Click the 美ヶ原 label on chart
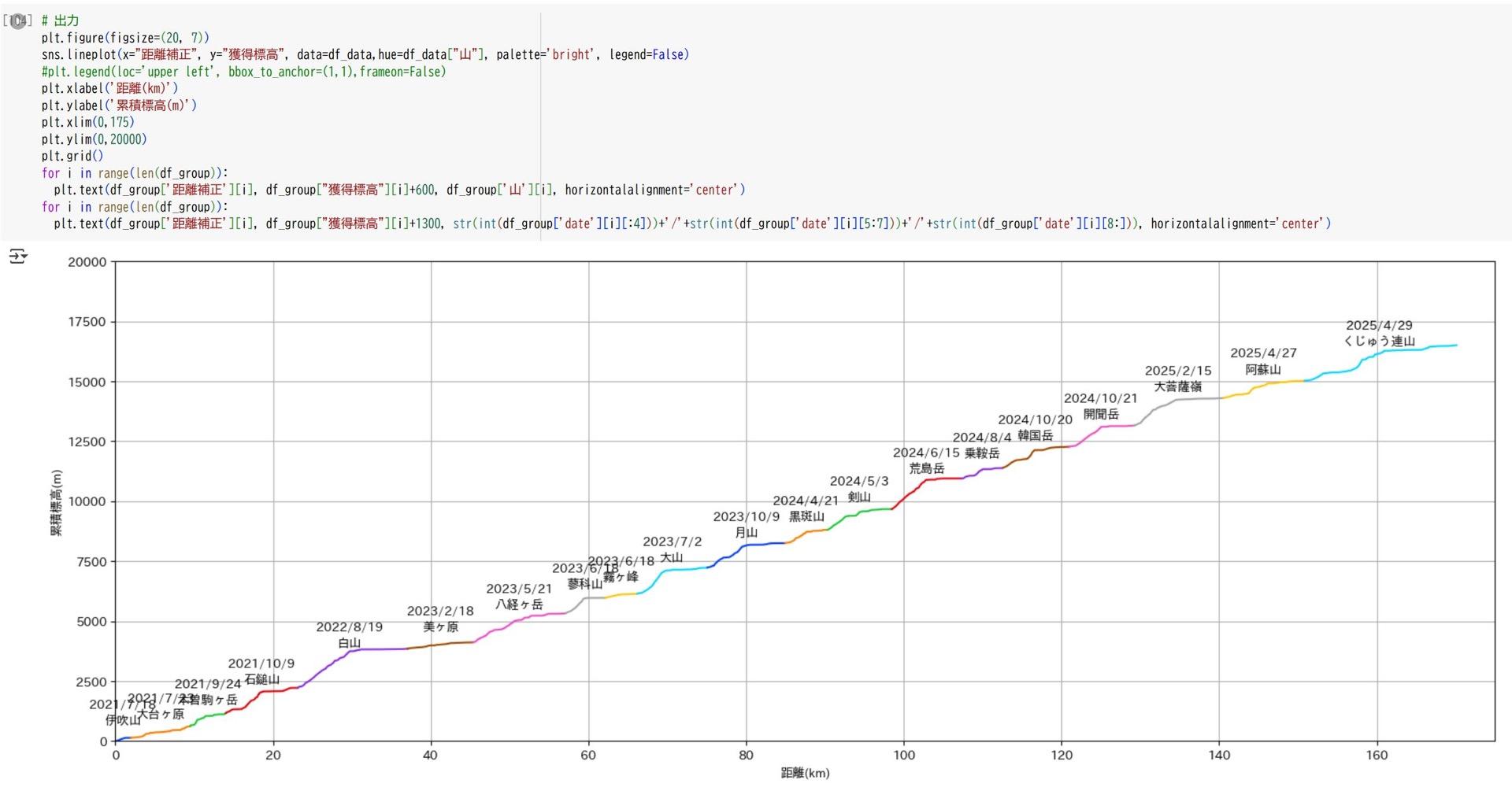 440,627
